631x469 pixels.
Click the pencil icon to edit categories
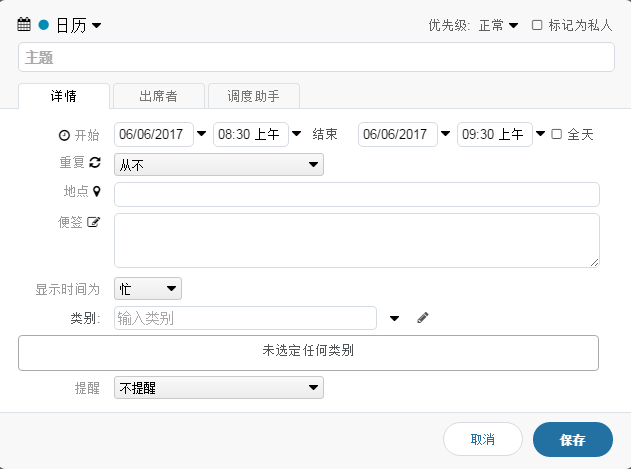tap(423, 318)
